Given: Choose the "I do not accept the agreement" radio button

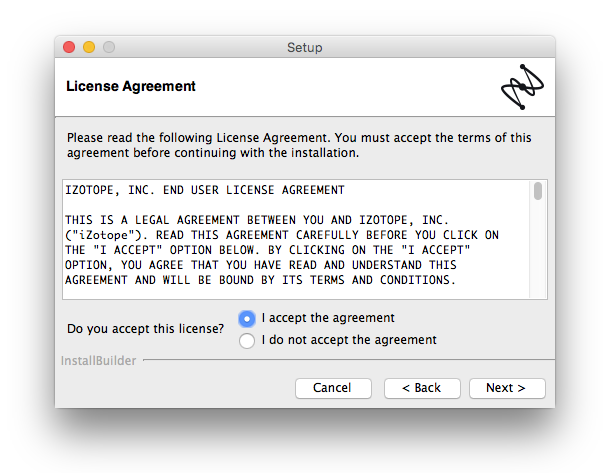Looking at the screenshot, I should [x=247, y=341].
